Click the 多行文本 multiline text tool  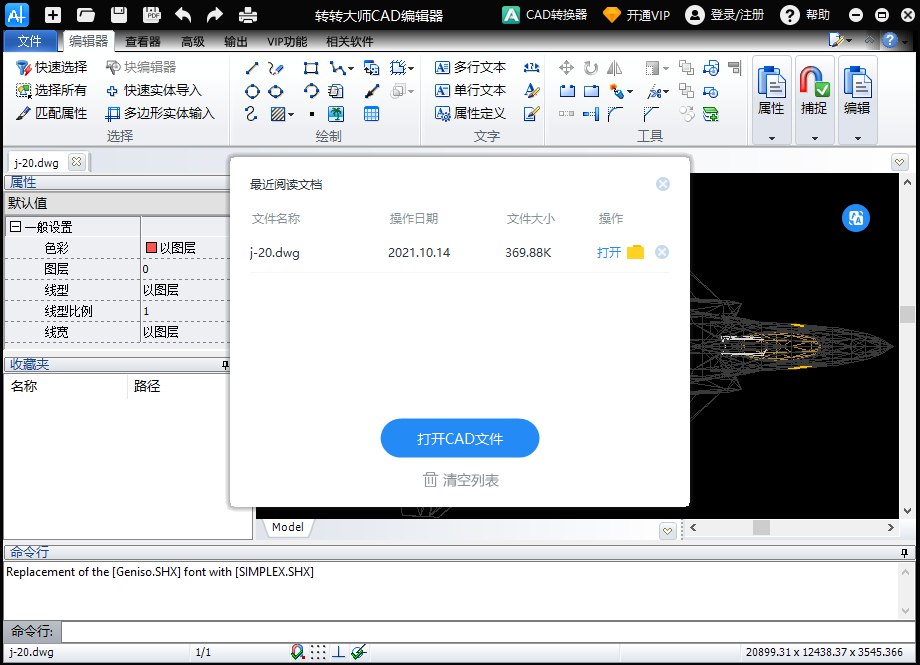pyautogui.click(x=471, y=67)
